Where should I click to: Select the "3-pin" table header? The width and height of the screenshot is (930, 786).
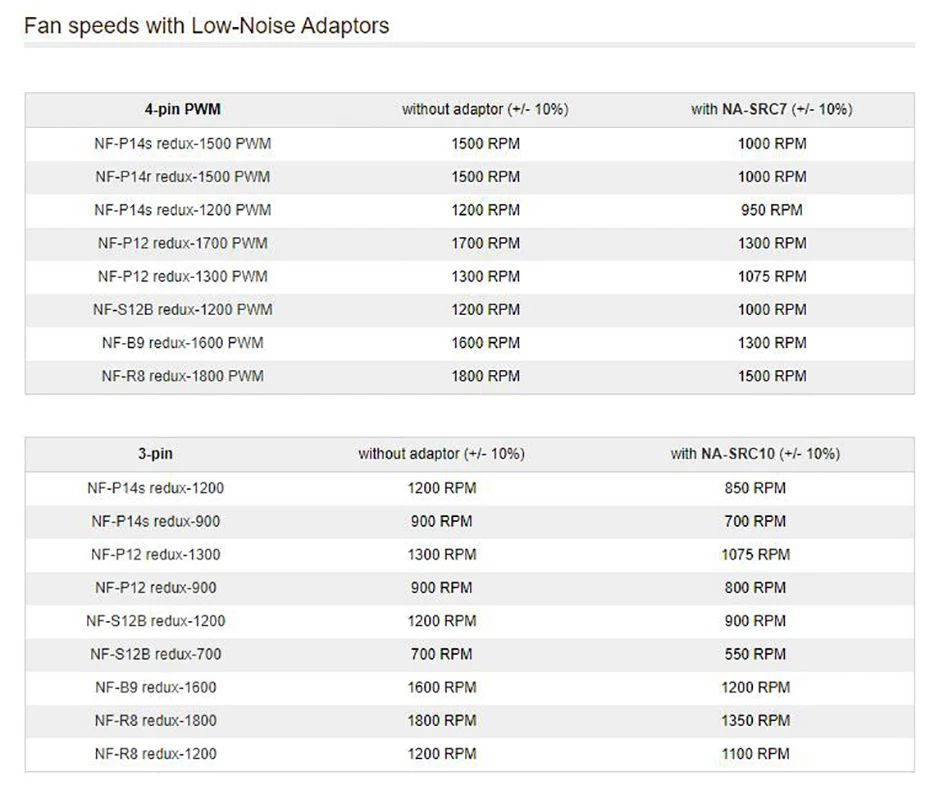pyautogui.click(x=156, y=454)
